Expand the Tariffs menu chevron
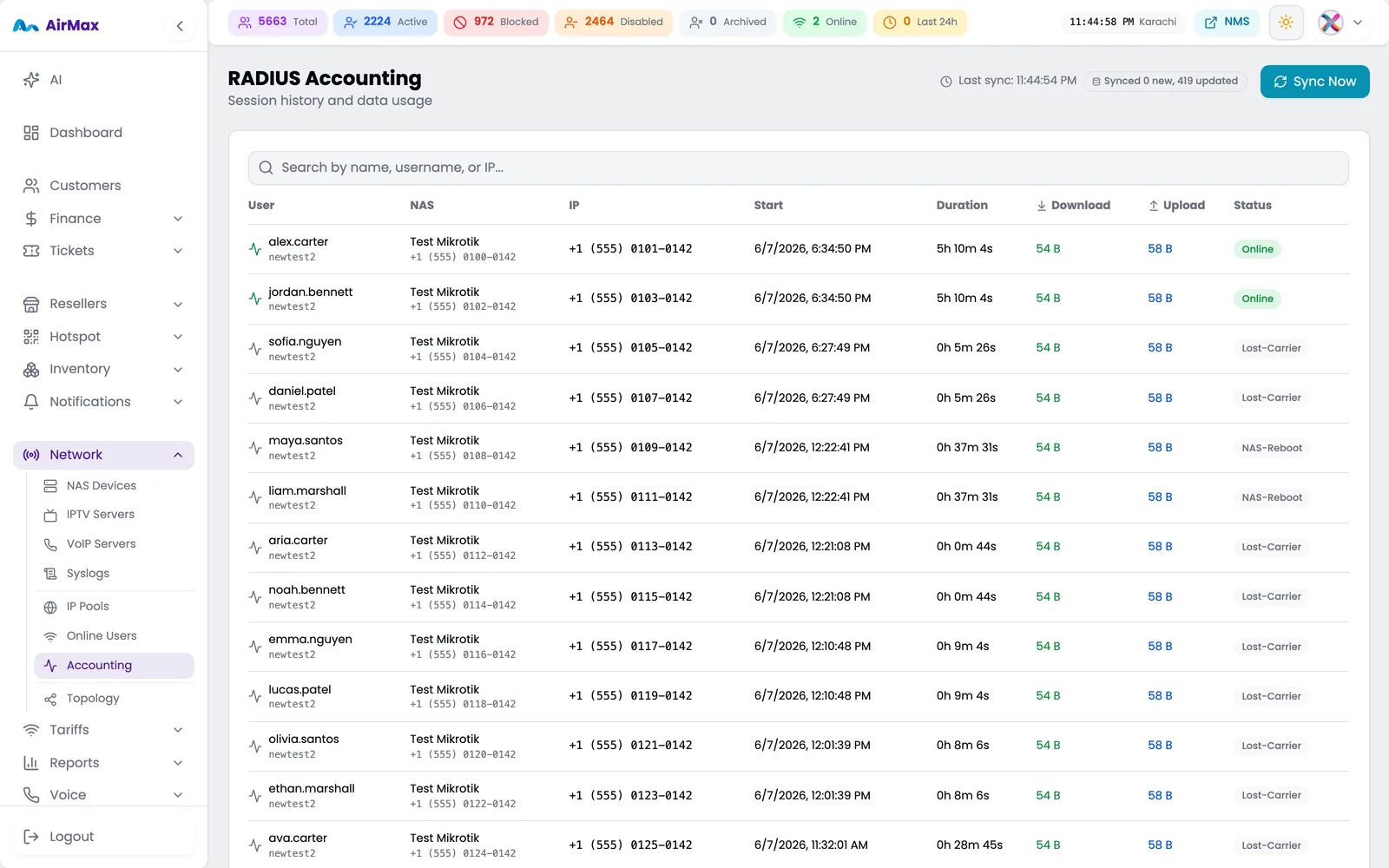1389x868 pixels. (178, 730)
